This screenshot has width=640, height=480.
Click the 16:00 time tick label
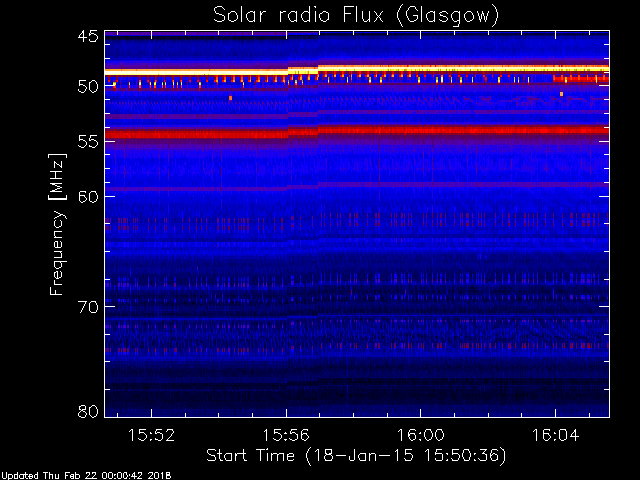420,436
